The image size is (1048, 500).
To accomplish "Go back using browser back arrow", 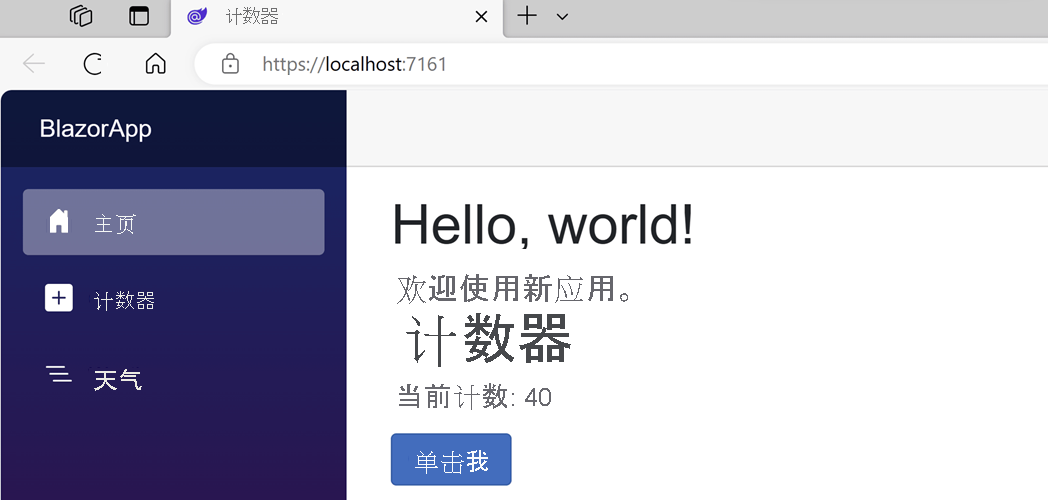I will click(33, 64).
